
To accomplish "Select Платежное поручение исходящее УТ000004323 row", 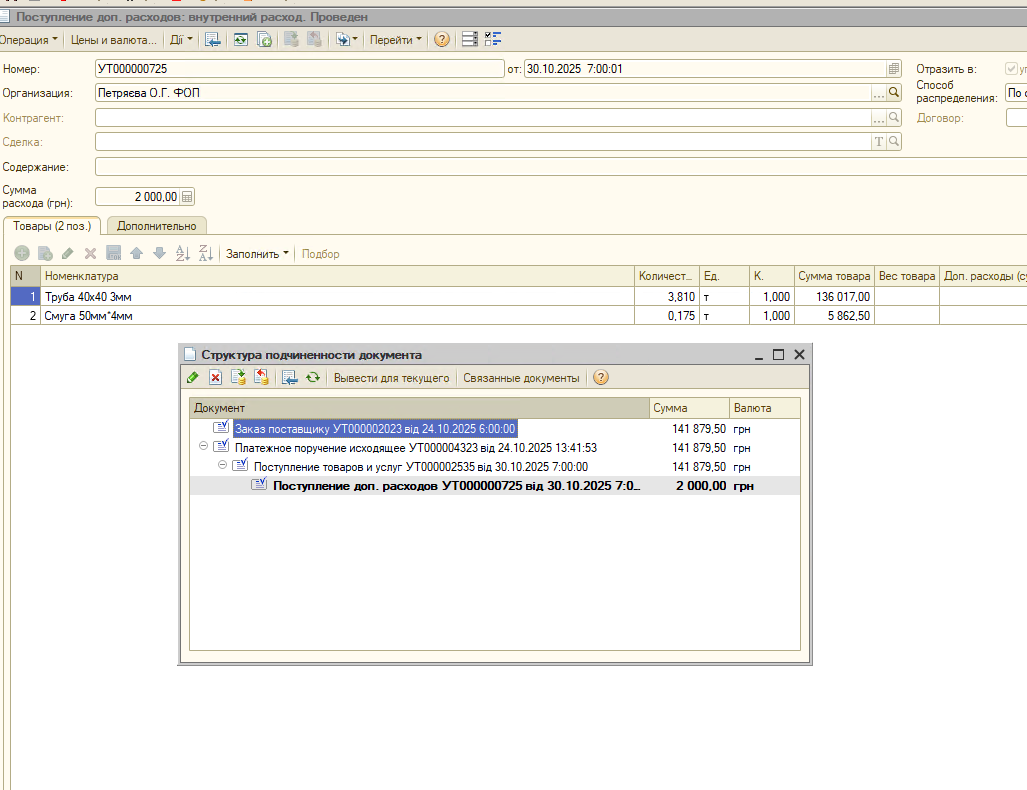I will 416,448.
